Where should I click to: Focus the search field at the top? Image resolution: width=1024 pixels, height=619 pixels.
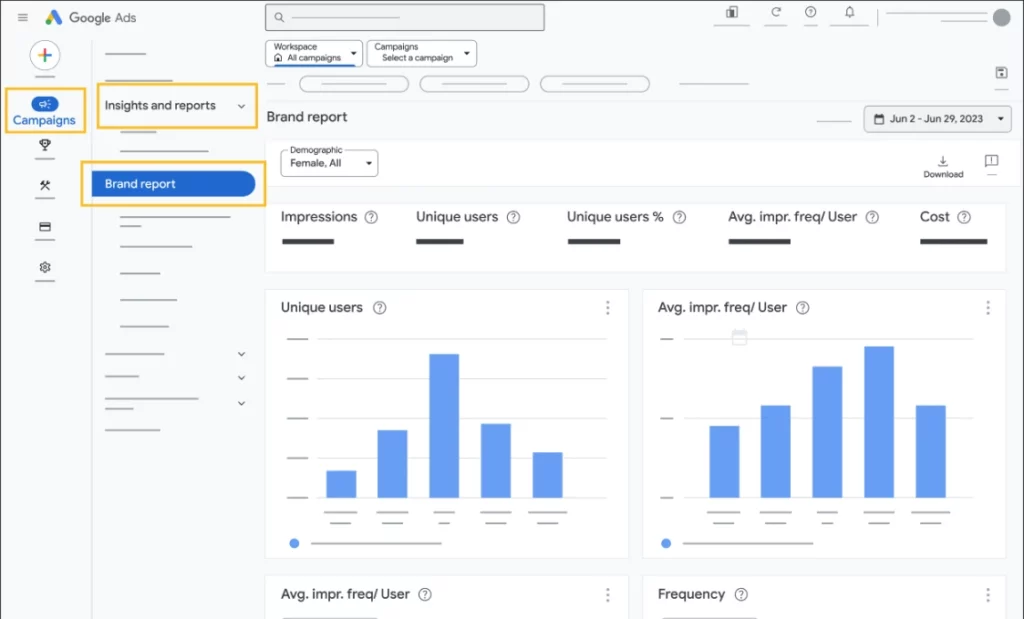click(405, 18)
